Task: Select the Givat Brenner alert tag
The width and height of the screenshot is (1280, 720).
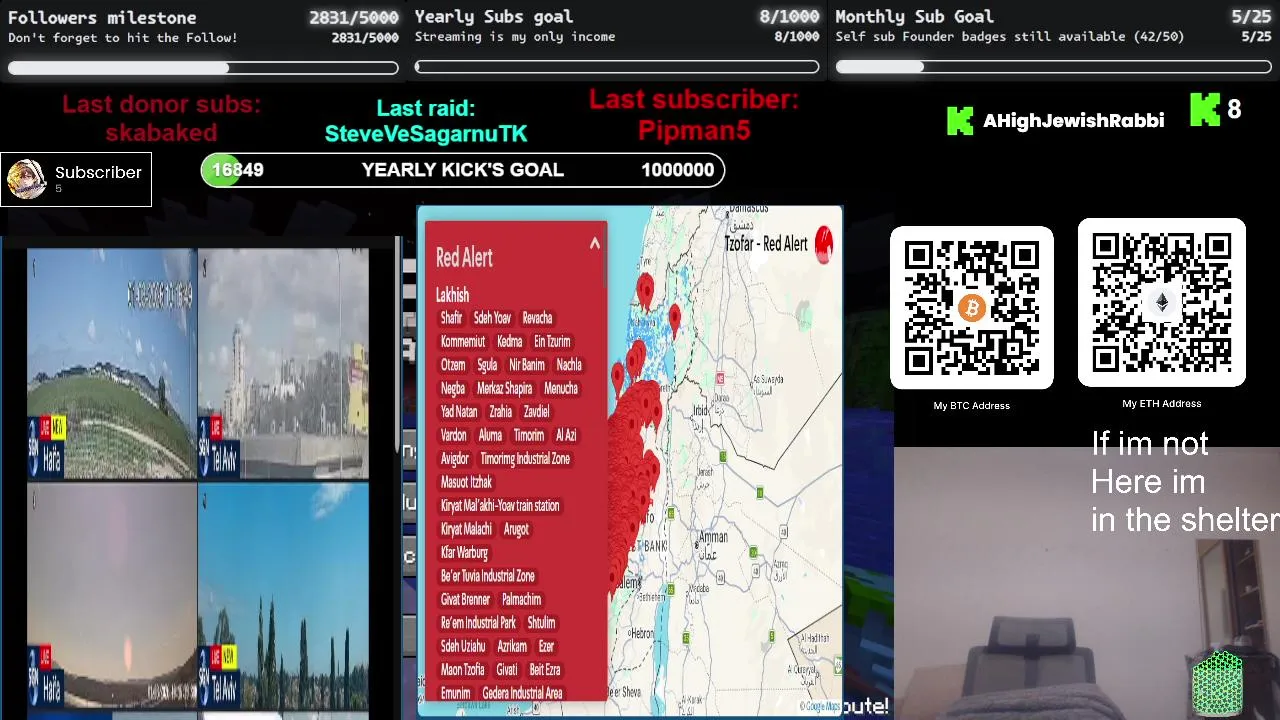Action: 466,599
